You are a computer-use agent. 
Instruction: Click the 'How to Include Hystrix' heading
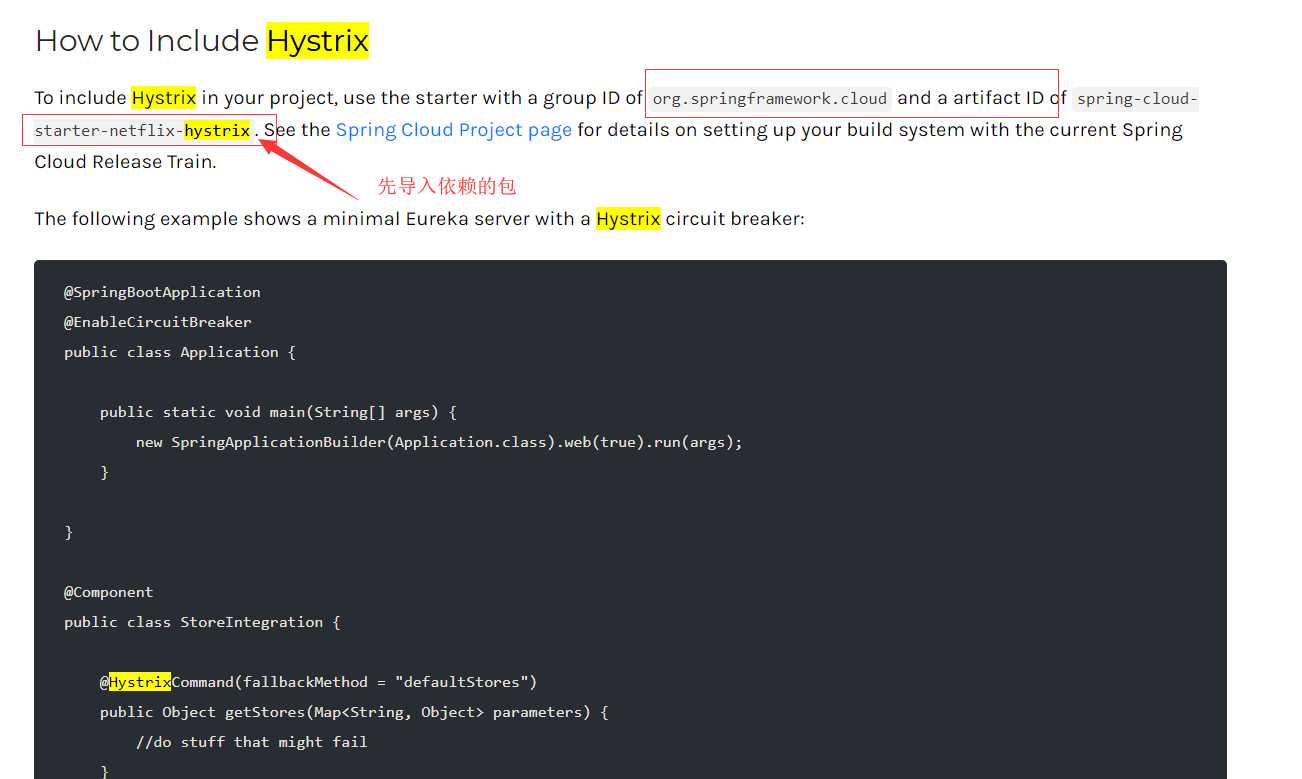[x=202, y=41]
